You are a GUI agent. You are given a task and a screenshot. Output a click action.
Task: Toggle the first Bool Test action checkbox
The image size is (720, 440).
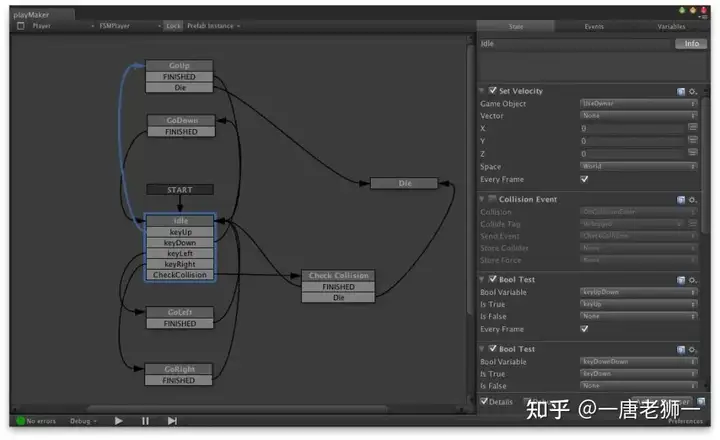pos(493,279)
